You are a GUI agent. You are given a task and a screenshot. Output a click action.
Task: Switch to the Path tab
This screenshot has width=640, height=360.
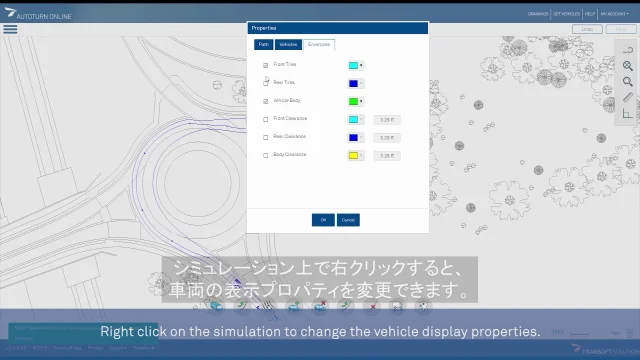[x=264, y=44]
